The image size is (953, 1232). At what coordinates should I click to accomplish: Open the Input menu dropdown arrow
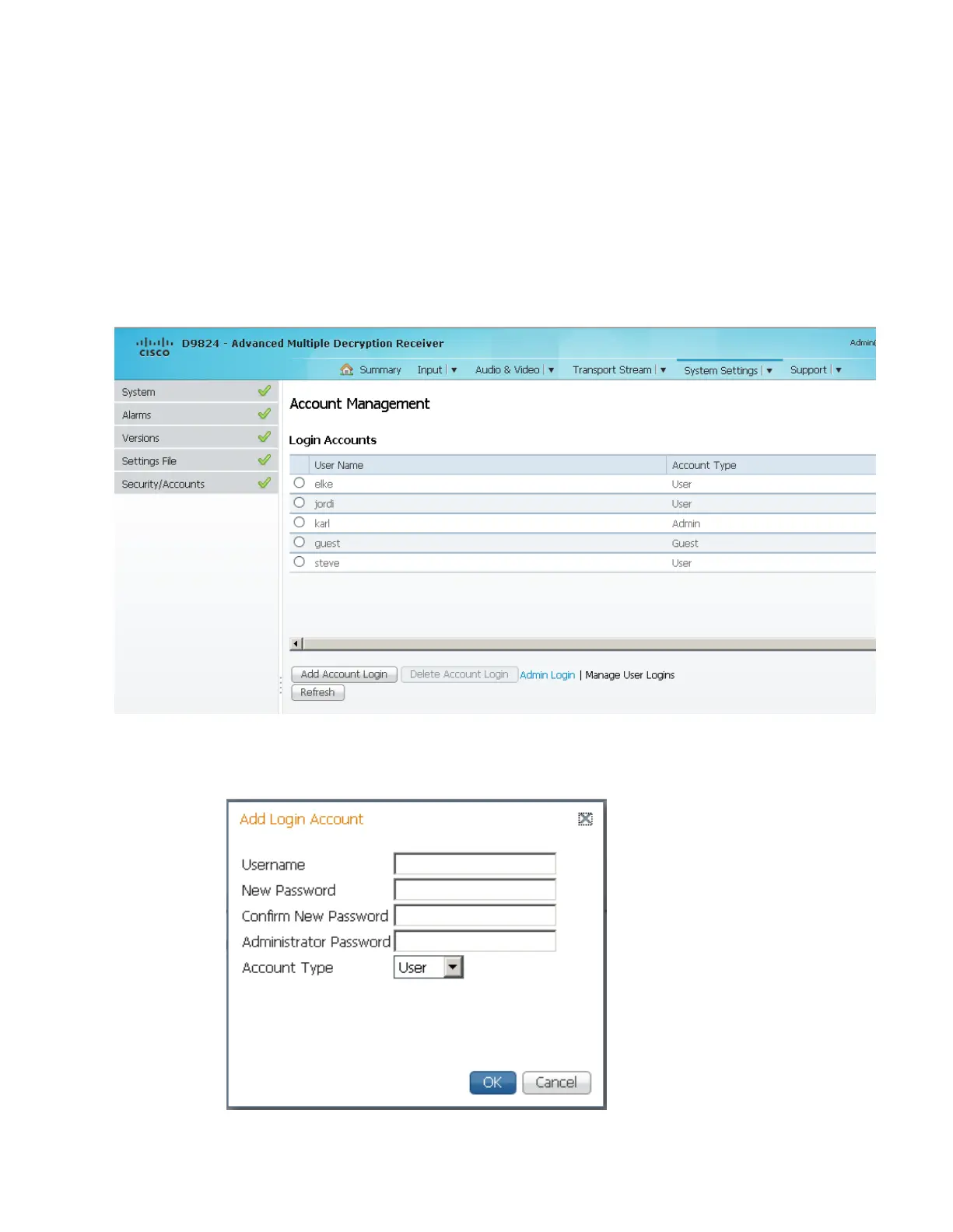454,370
